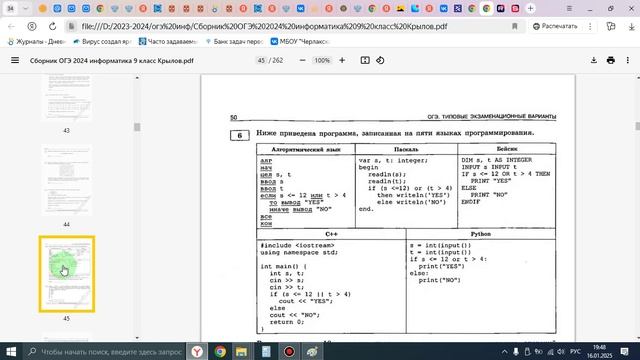Open the Windows notification center icon
The height and width of the screenshot is (360, 640).
pos(624,351)
